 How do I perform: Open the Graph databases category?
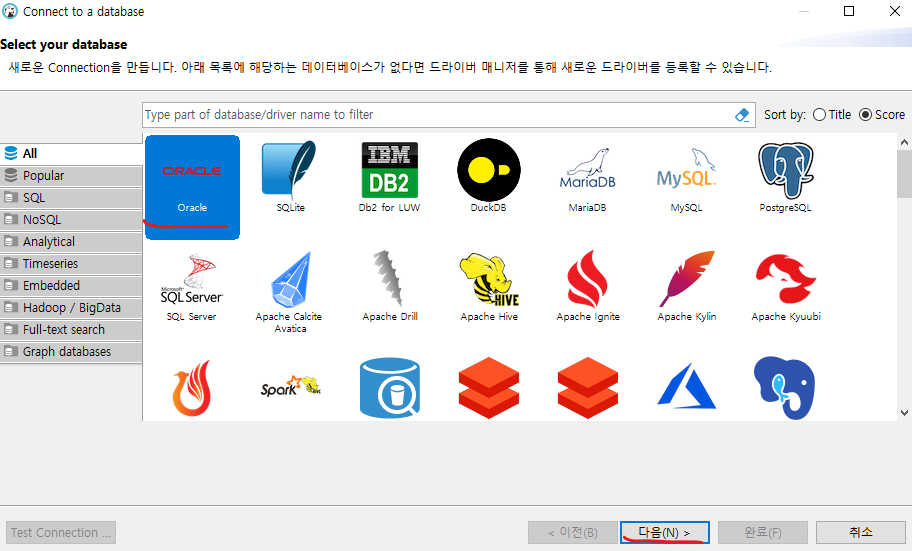click(71, 352)
